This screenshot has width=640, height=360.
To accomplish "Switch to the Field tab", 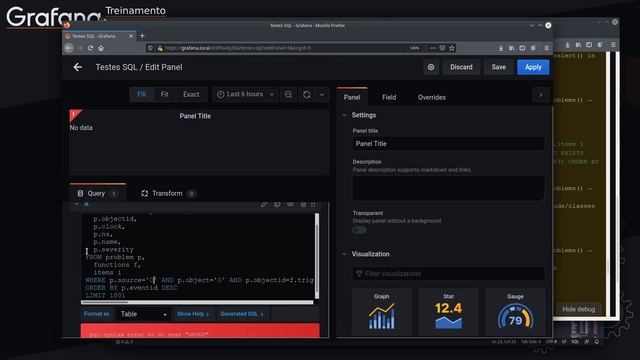I will tap(389, 97).
